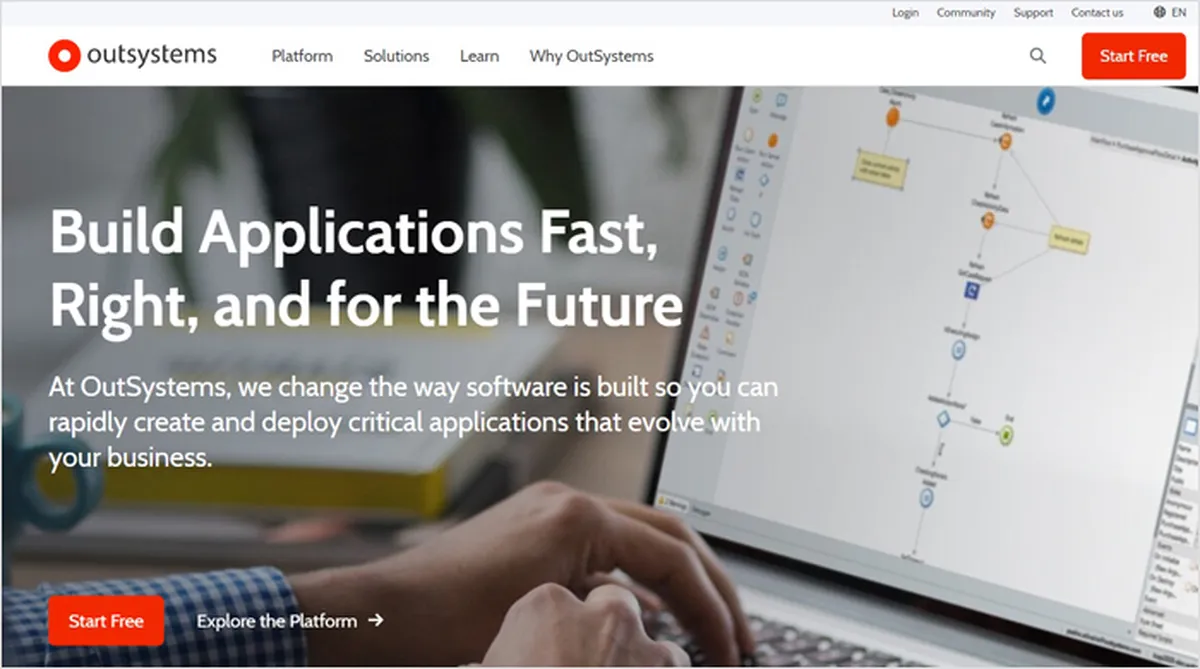Open the search magnifier icon
The width and height of the screenshot is (1200, 669).
tap(1038, 56)
